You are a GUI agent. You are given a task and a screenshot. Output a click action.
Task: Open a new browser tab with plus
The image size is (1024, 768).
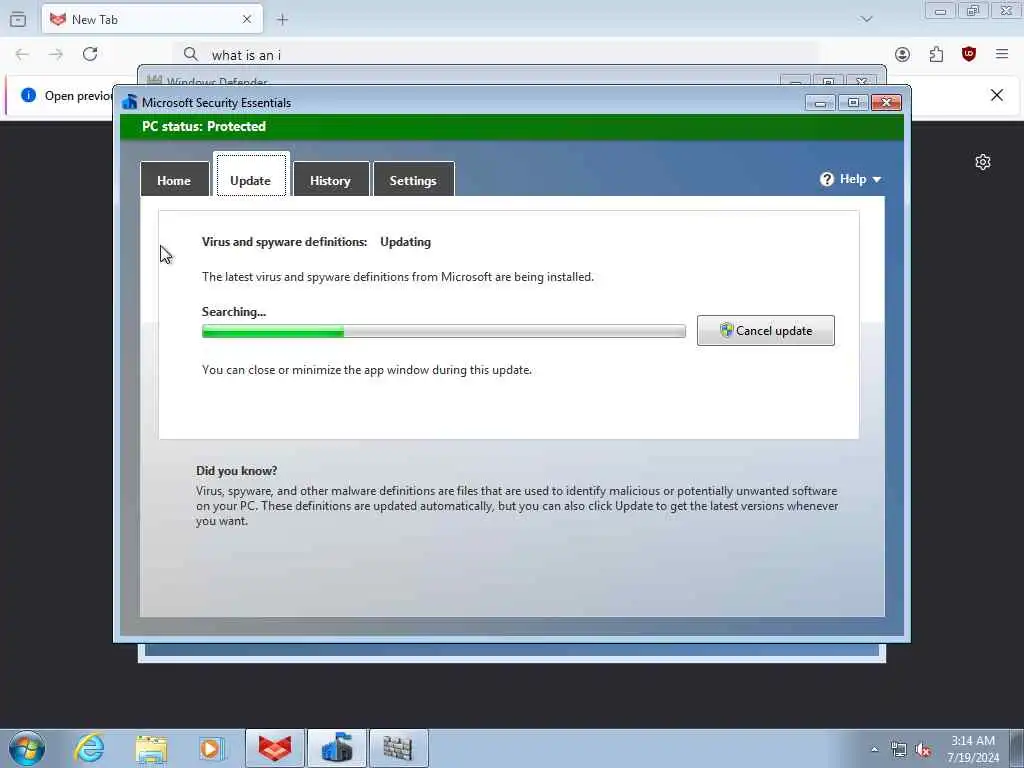point(282,20)
